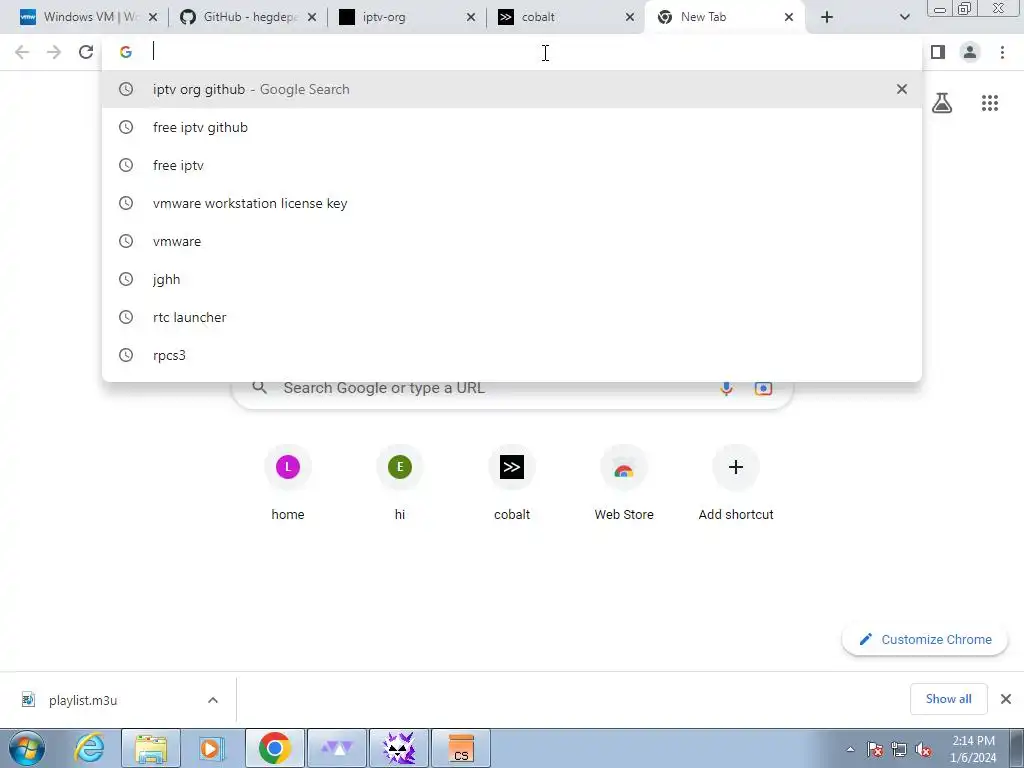
Task: Click the Add shortcut plus tile
Action: [736, 483]
